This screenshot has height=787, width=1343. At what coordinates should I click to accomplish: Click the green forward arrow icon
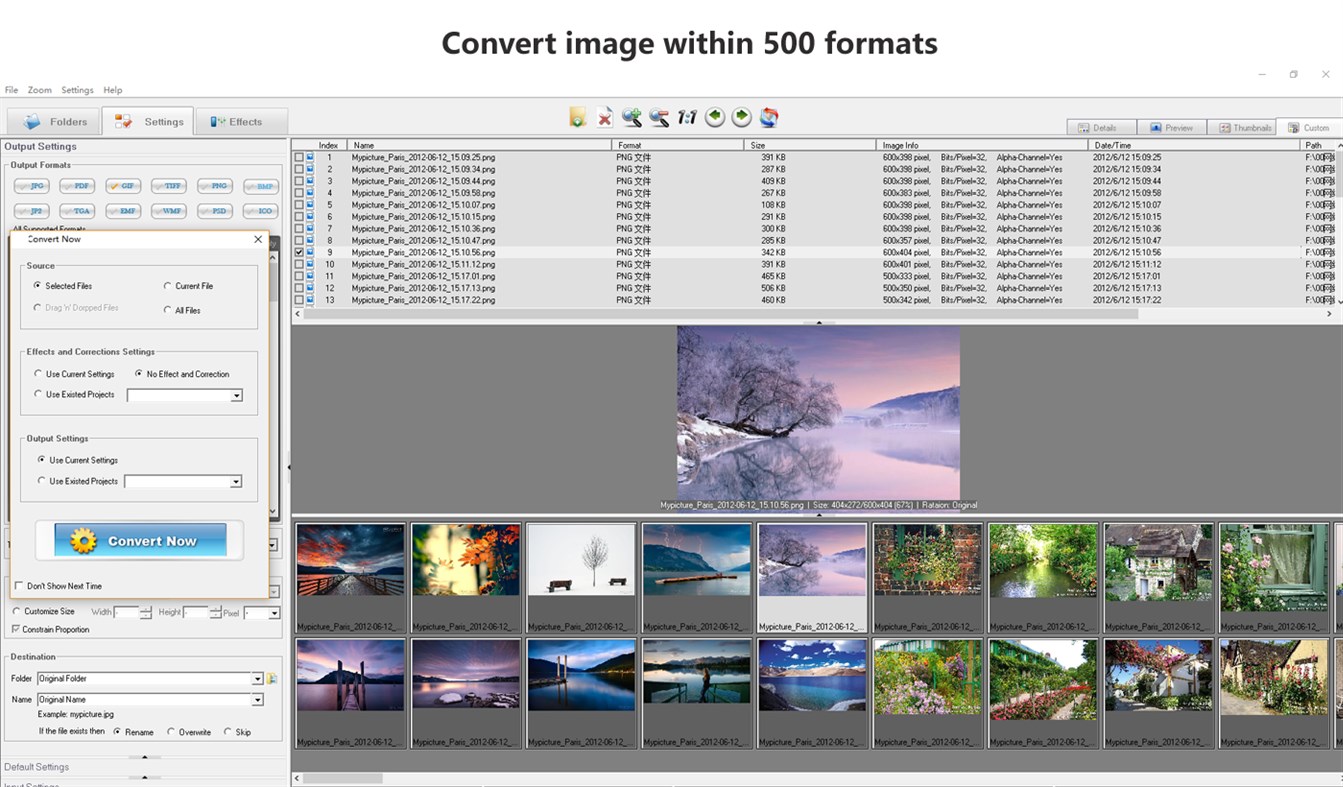point(741,117)
